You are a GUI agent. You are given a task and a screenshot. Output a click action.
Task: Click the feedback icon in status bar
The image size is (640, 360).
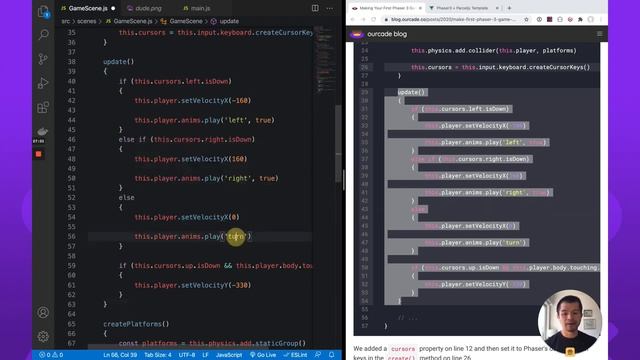318,355
